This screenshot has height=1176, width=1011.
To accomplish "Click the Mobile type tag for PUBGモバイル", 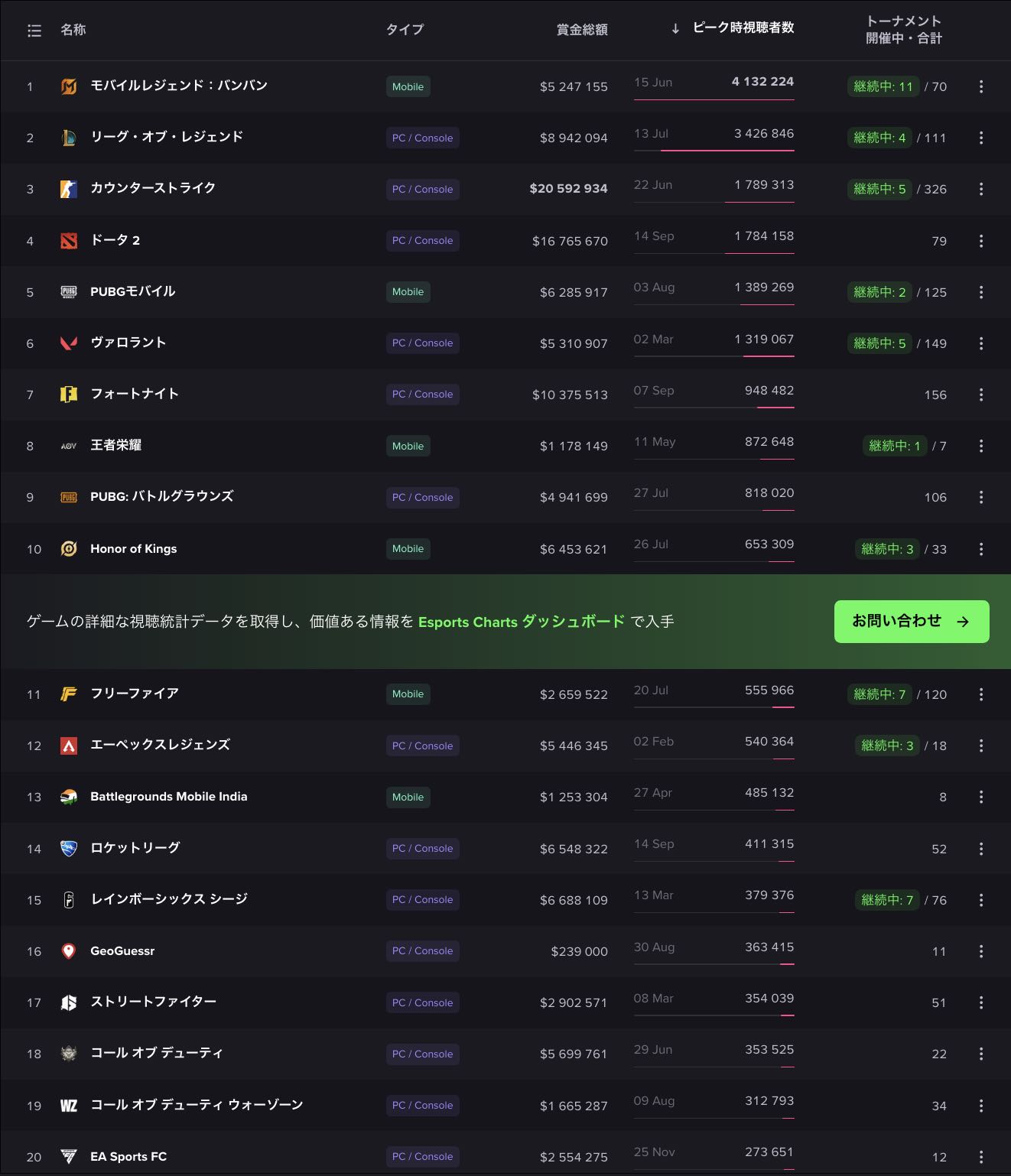I will pyautogui.click(x=408, y=292).
